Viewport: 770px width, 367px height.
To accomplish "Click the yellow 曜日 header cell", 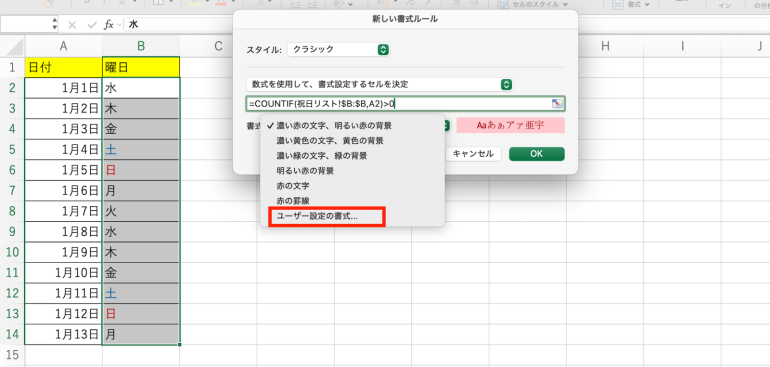I will [x=141, y=67].
